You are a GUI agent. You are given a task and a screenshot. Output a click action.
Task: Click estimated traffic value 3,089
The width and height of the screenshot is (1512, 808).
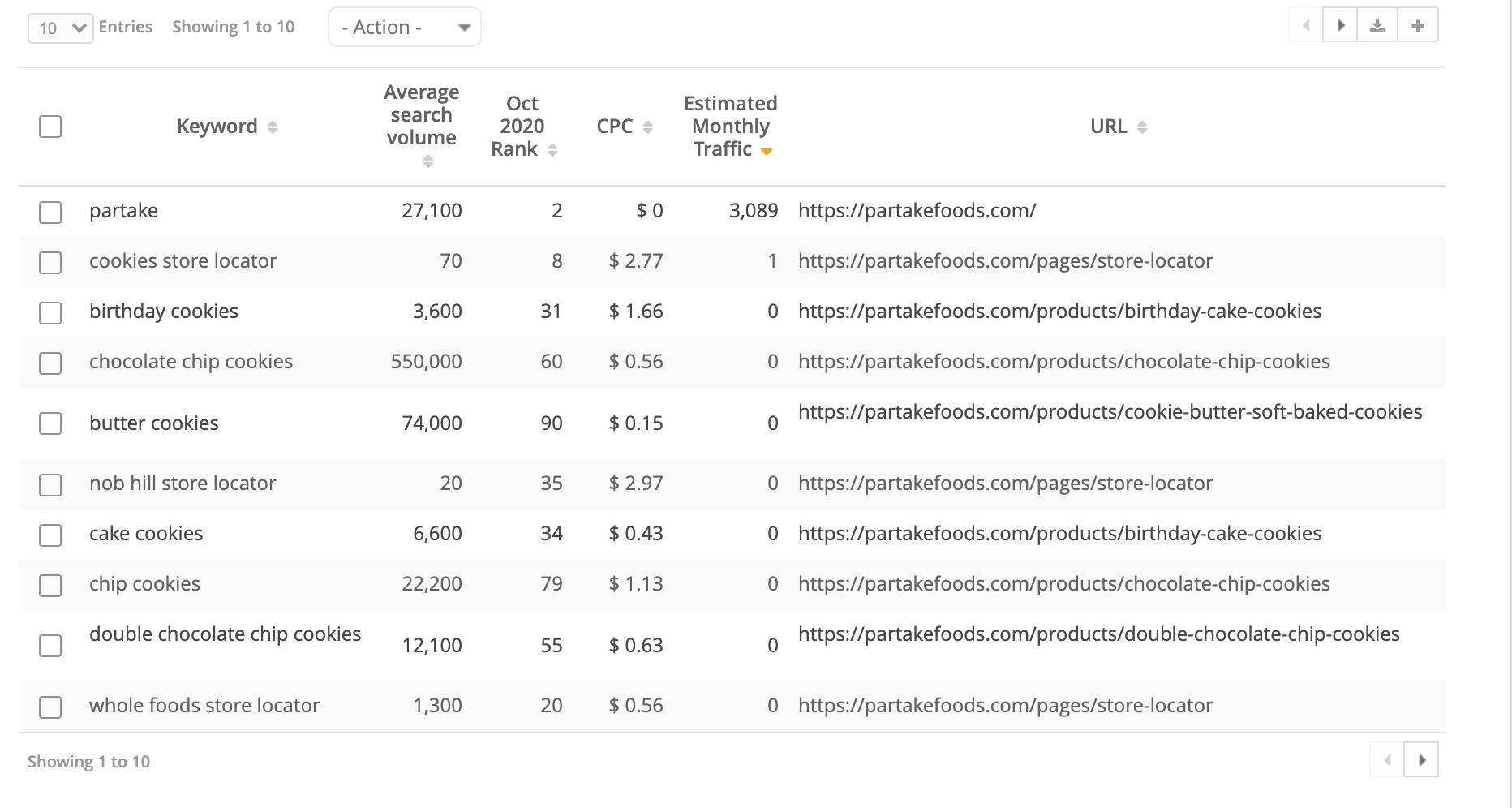pyautogui.click(x=754, y=211)
